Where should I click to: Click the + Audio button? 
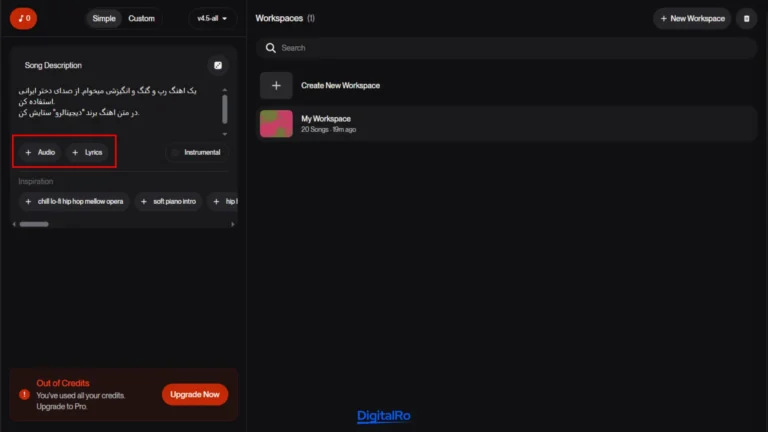[40, 153]
